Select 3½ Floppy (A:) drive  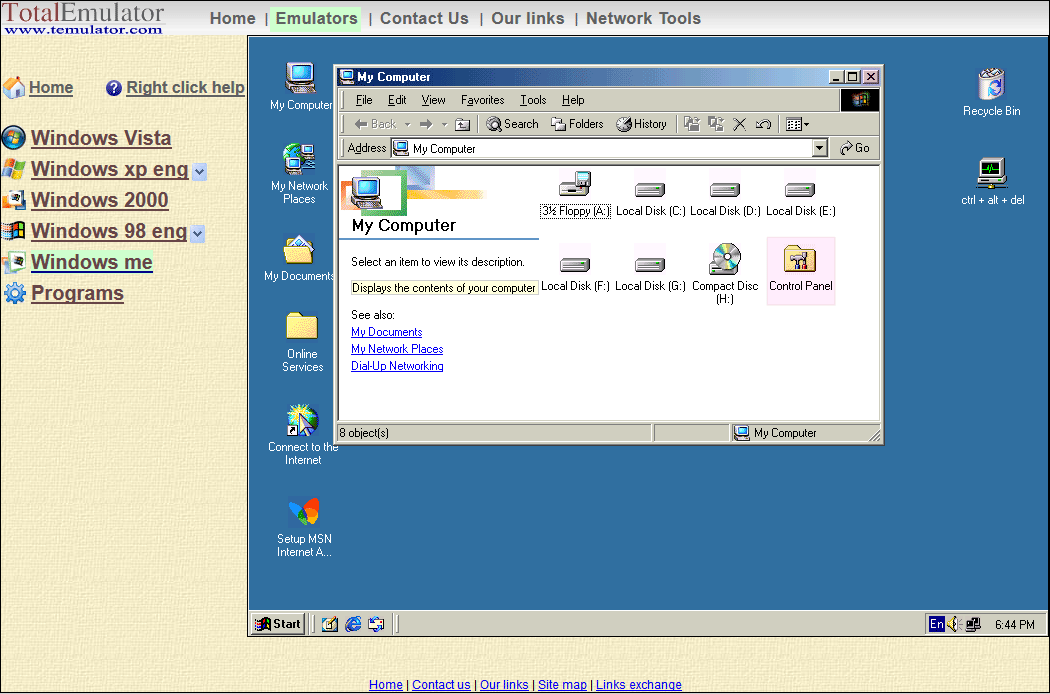click(x=575, y=194)
